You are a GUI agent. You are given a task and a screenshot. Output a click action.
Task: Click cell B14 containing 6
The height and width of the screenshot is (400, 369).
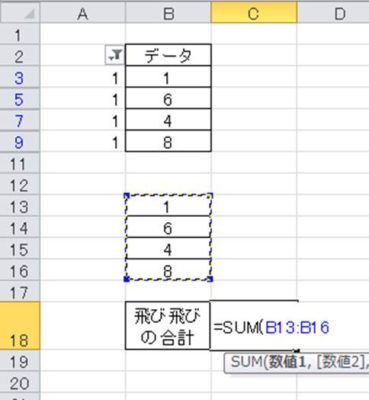(168, 227)
